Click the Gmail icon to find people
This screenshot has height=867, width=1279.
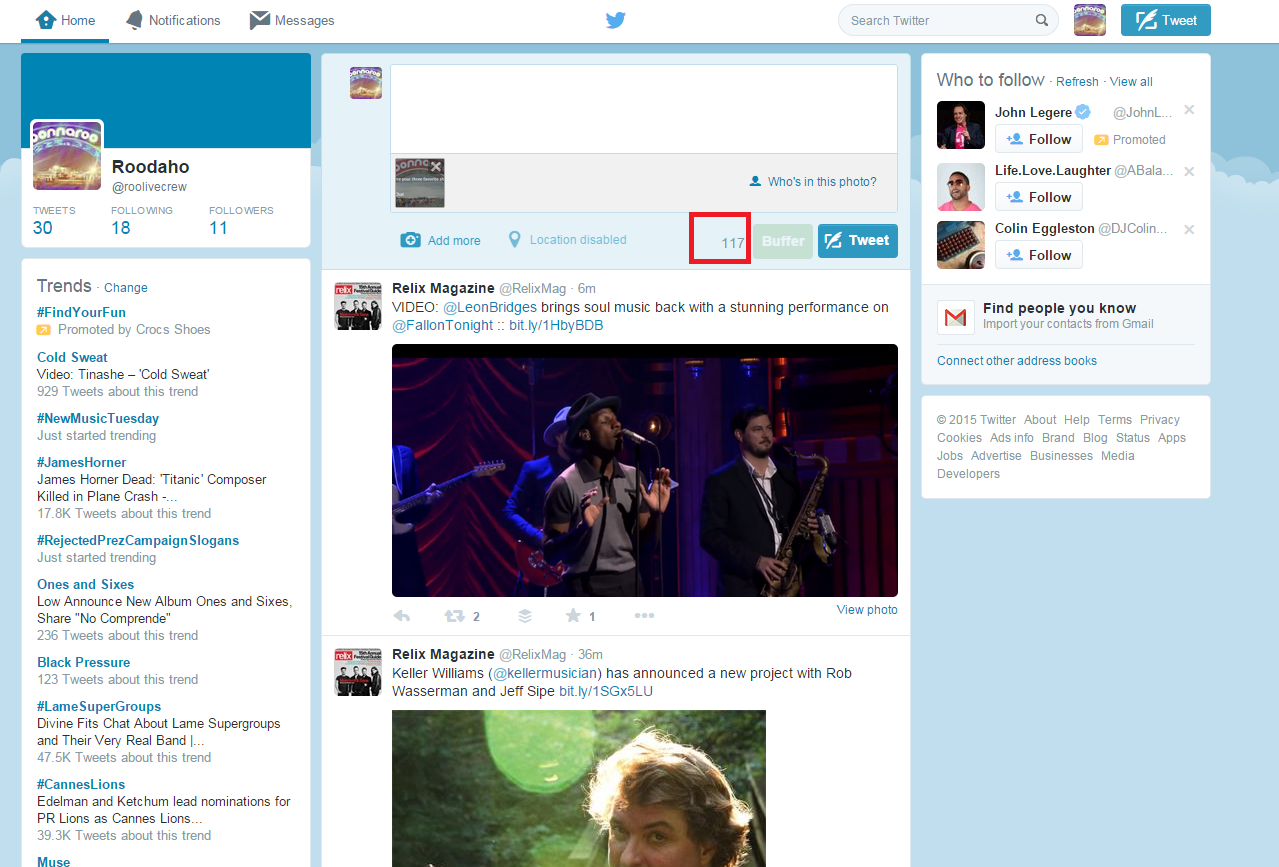956,318
